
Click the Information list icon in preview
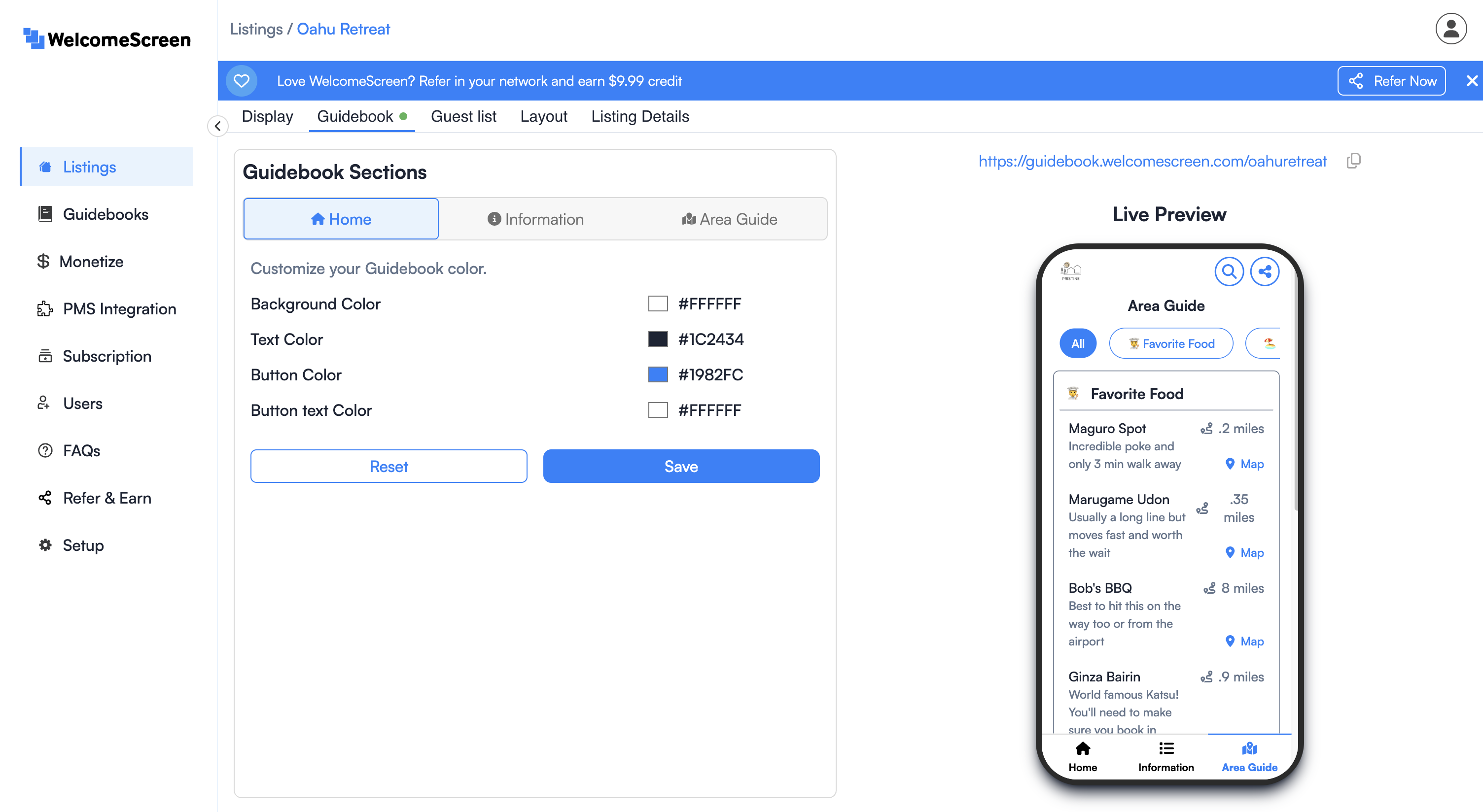point(1166,749)
